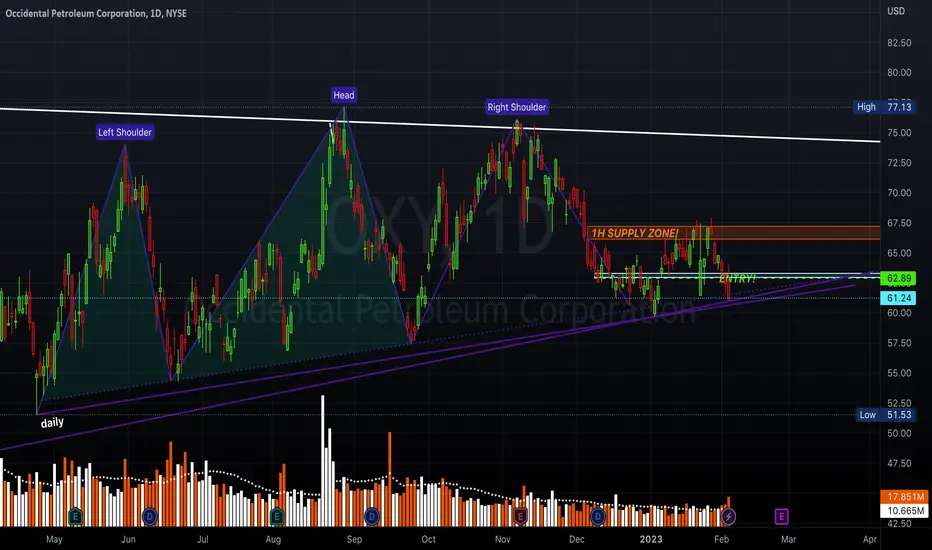The width and height of the screenshot is (932, 550).
Task: Click the 80.00 price axis tick
Action: tap(899, 73)
